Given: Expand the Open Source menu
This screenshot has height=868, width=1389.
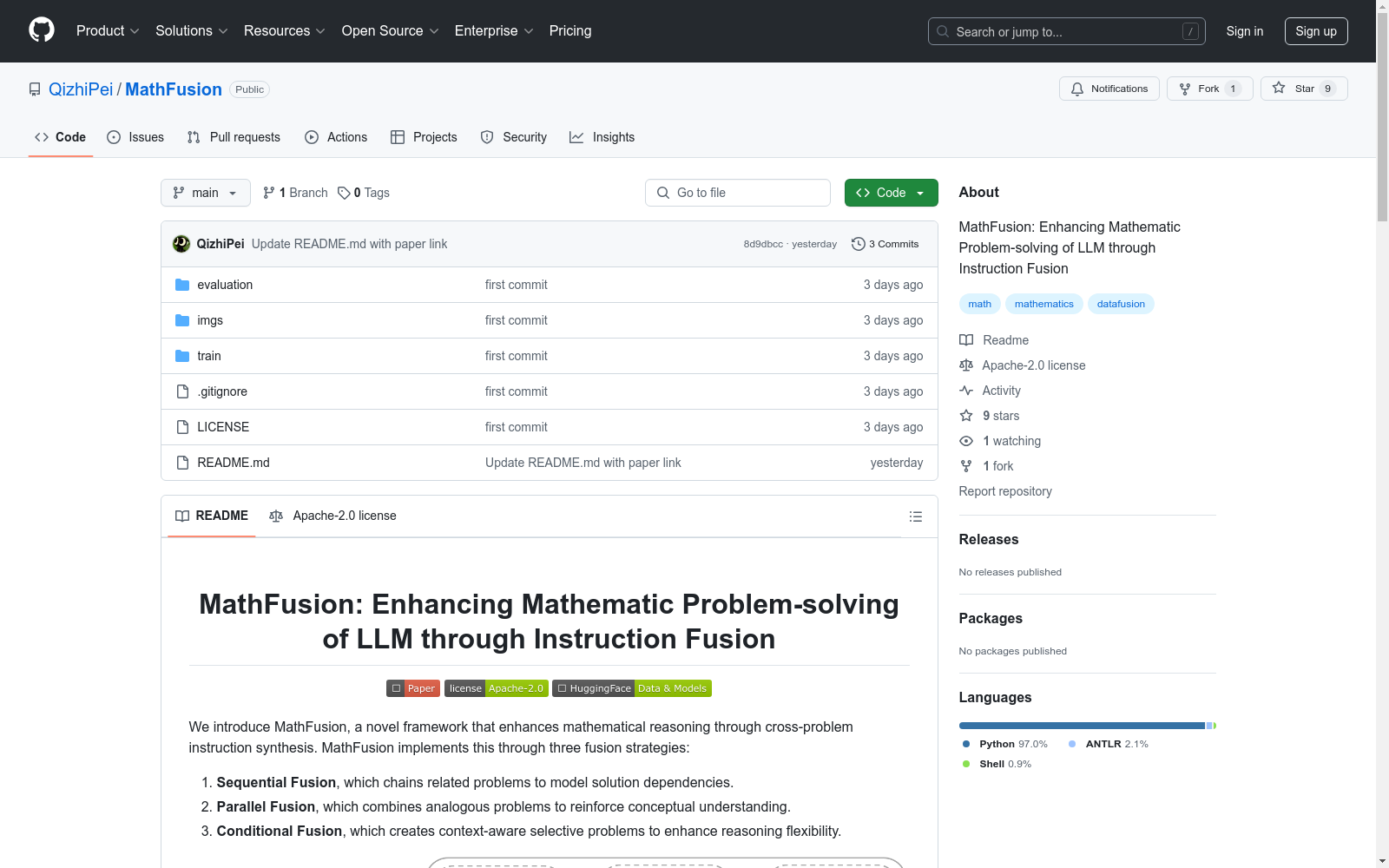Looking at the screenshot, I should click(391, 30).
